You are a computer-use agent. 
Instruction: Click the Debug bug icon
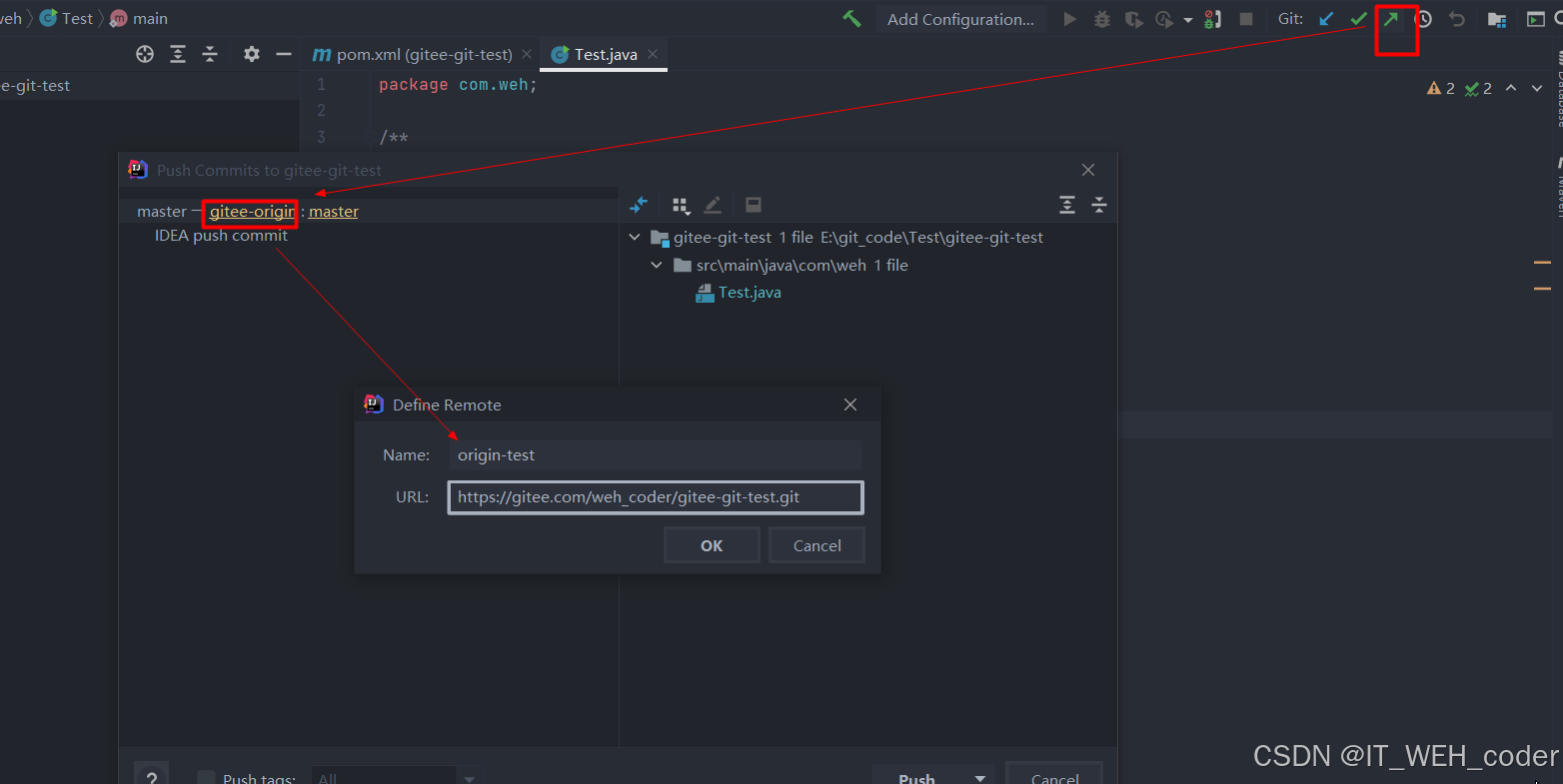click(x=1102, y=19)
